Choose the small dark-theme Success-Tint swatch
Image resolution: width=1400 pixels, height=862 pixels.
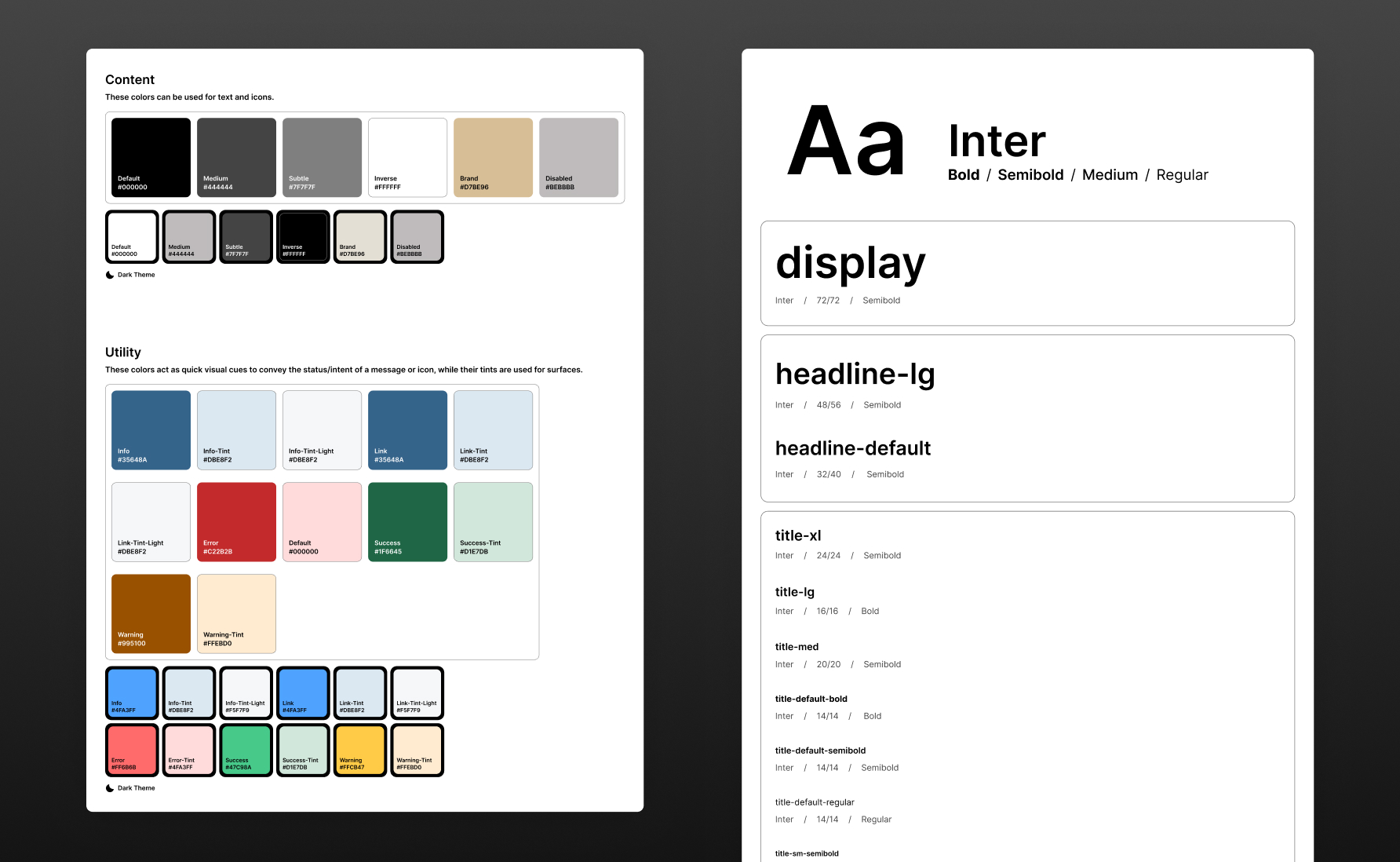coord(303,751)
